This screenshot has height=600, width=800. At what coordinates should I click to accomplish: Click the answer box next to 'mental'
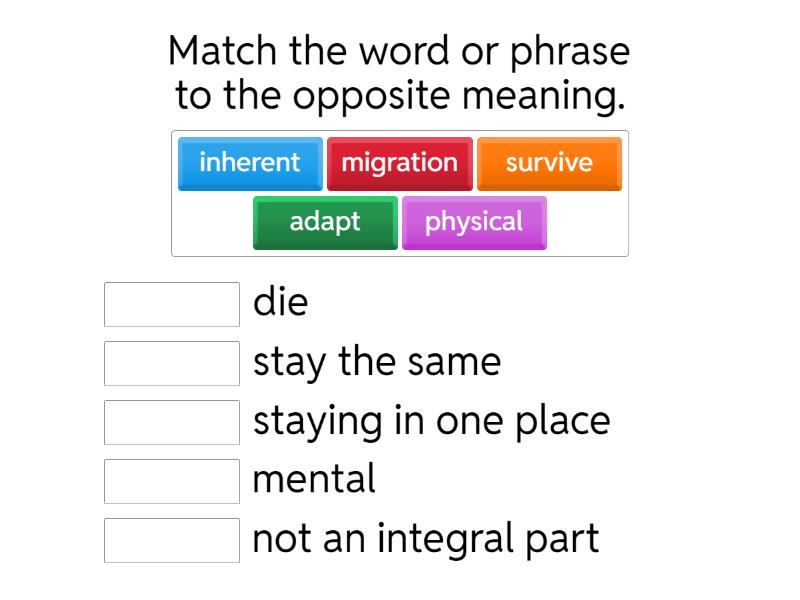pos(171,481)
